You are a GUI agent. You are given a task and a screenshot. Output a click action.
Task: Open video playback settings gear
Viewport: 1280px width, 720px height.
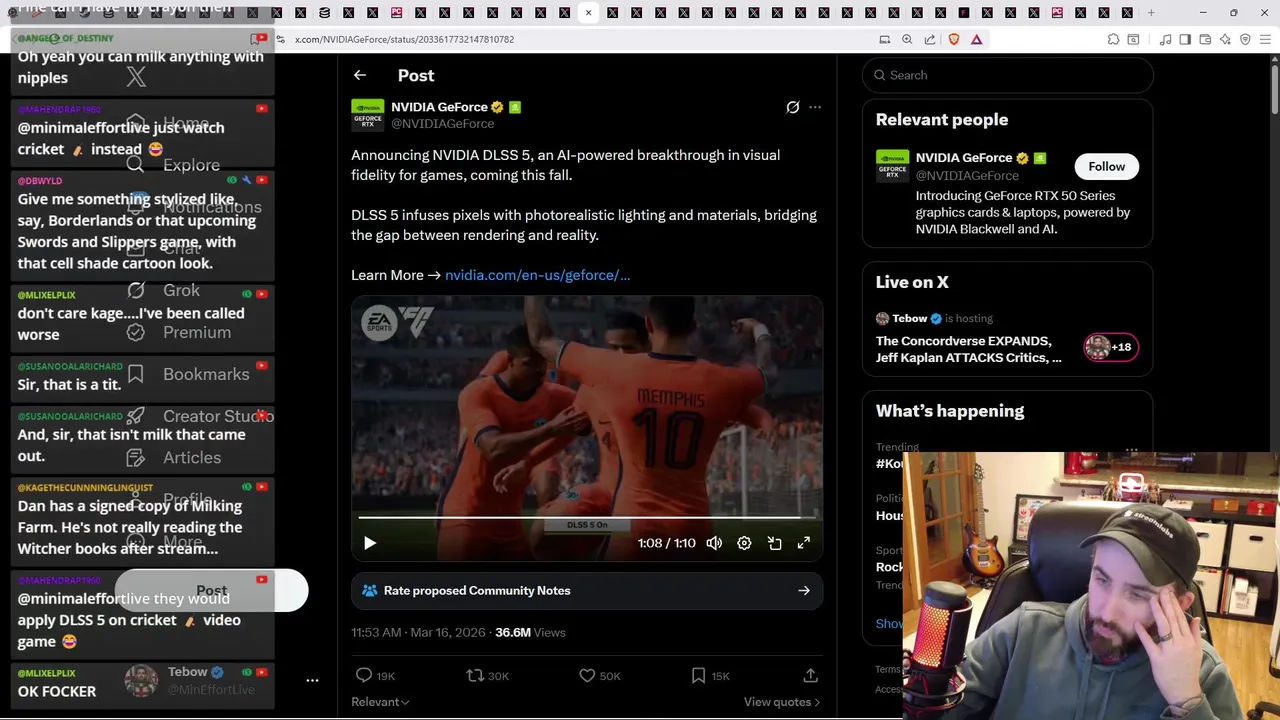tap(744, 543)
